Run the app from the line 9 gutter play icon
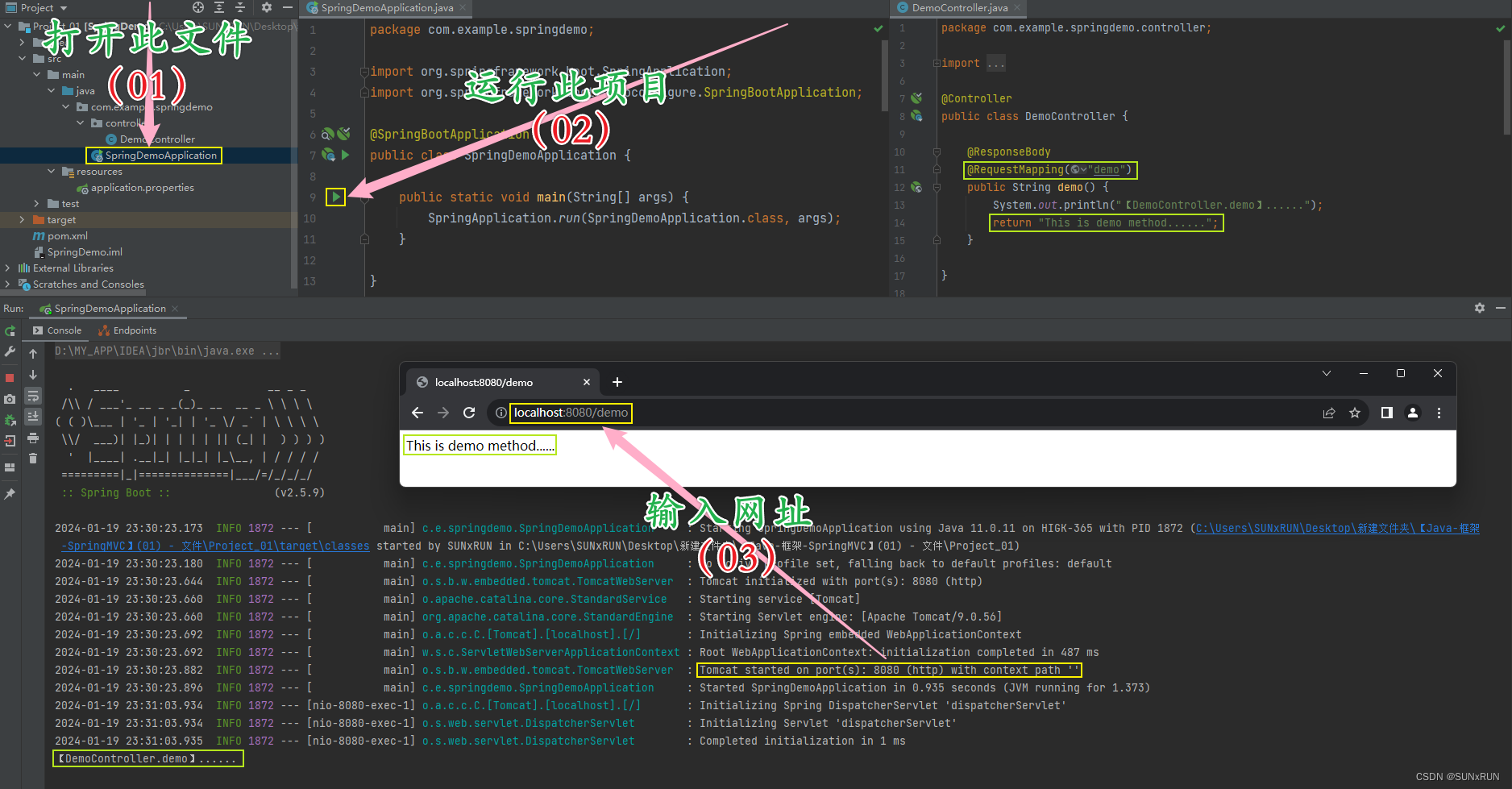This screenshot has width=1512, height=789. coord(336,196)
